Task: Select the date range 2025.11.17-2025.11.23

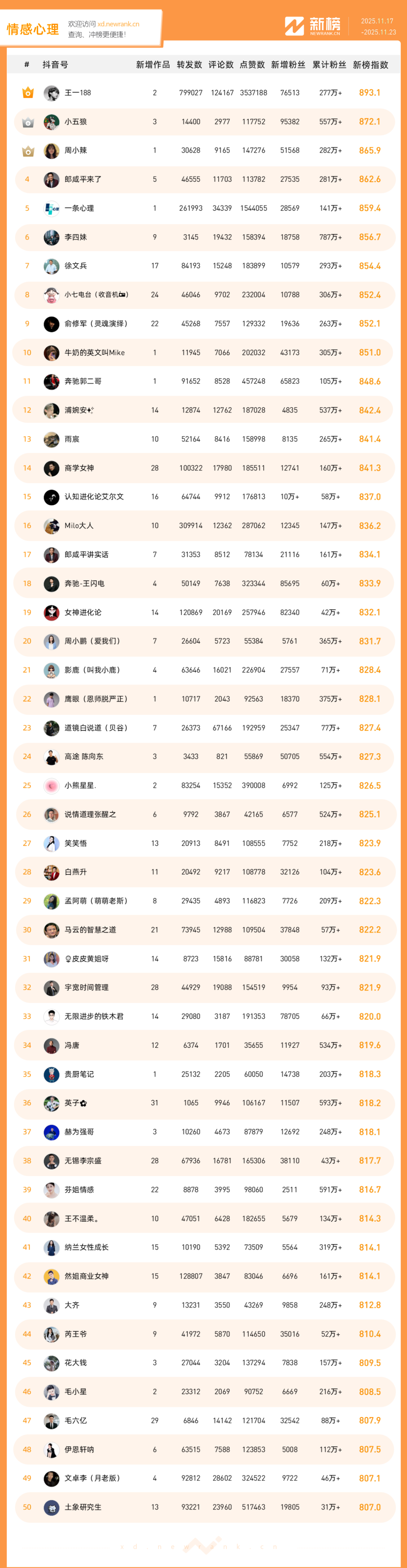Action: click(378, 27)
